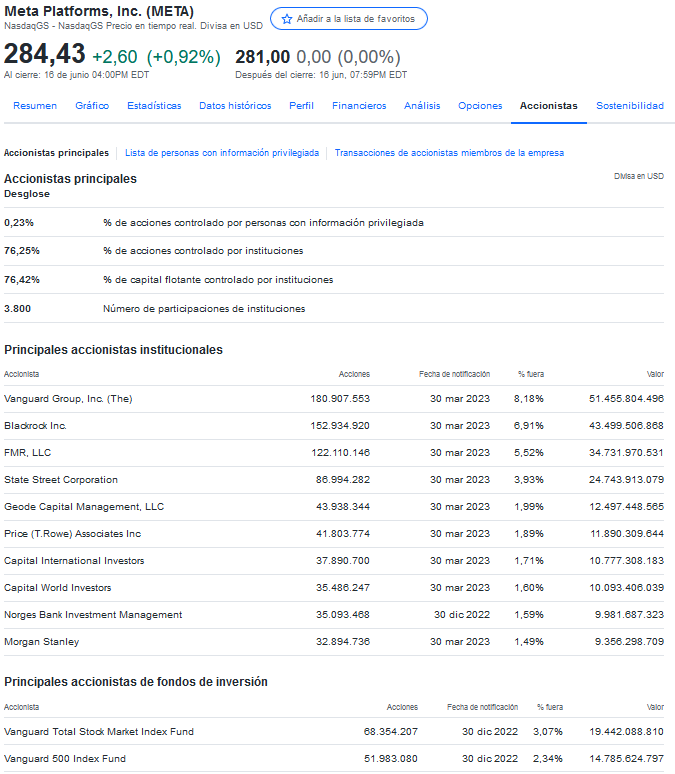The image size is (675, 774).
Task: Open the Análisis tab
Action: pyautogui.click(x=422, y=106)
